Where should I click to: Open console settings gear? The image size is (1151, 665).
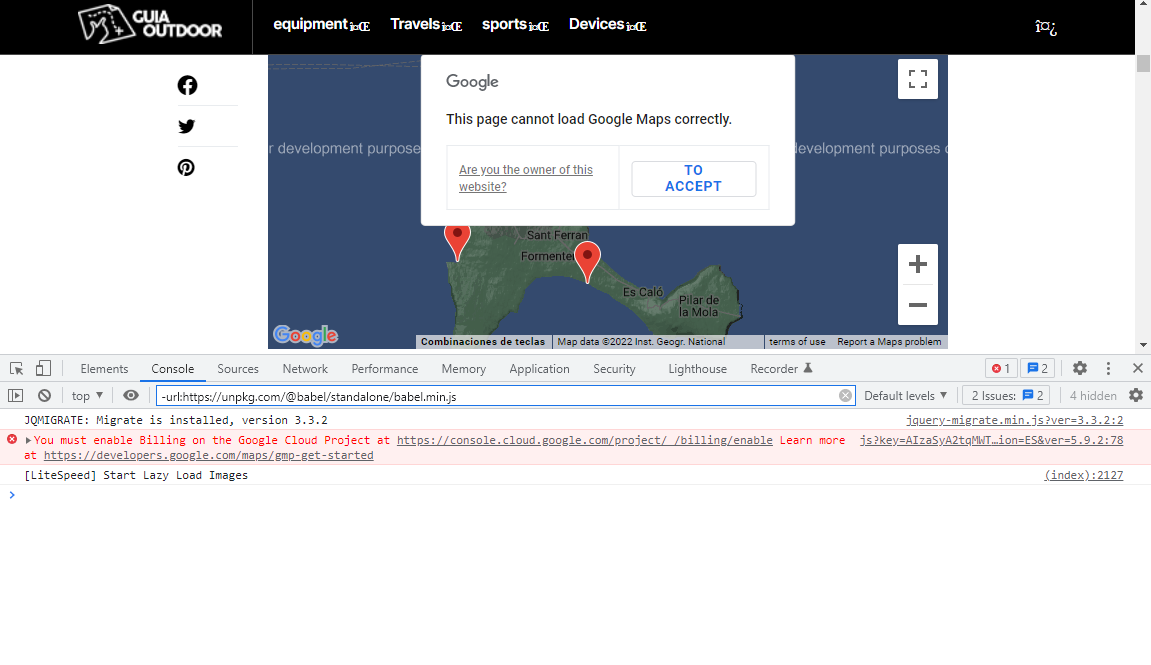tap(1136, 396)
